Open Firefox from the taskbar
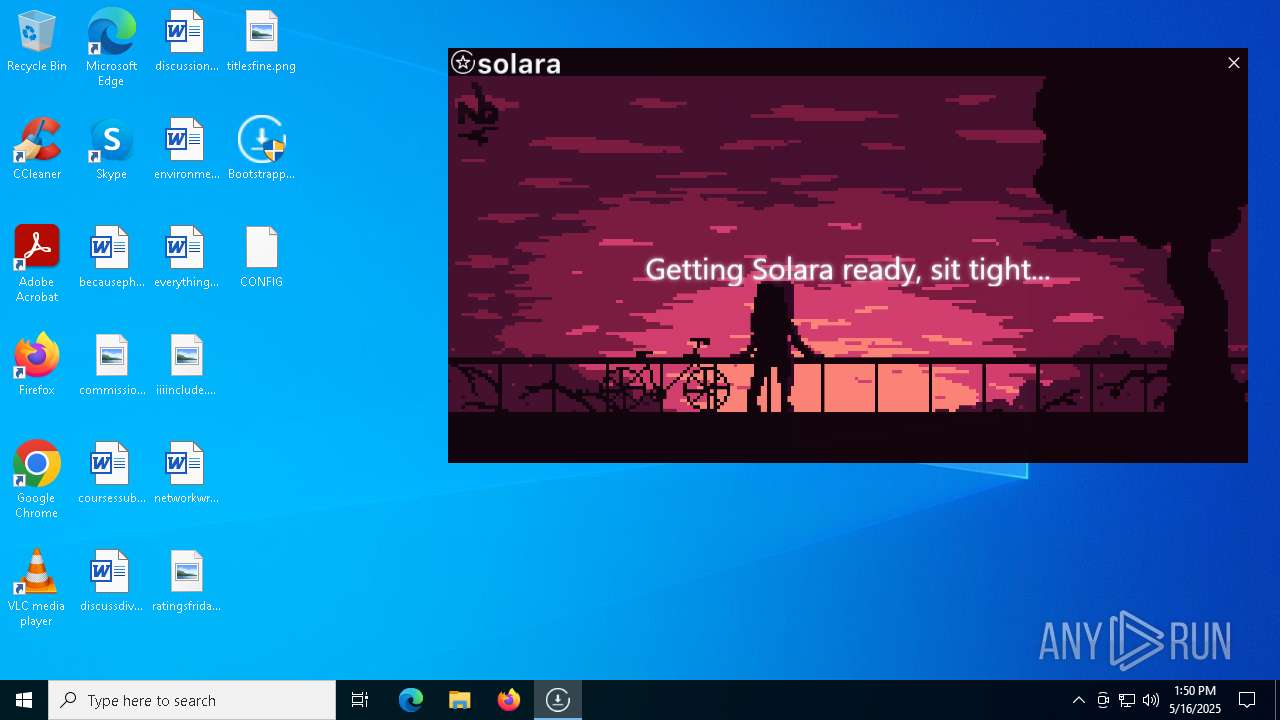Viewport: 1280px width, 720px height. (509, 700)
